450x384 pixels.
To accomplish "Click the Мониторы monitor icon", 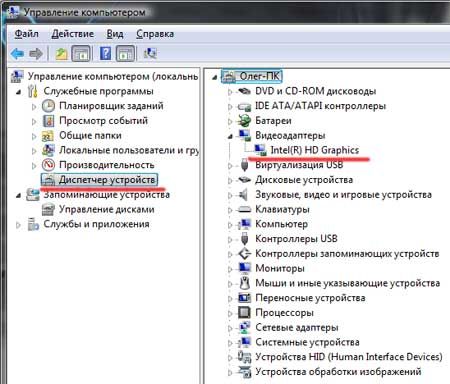I will [x=244, y=268].
